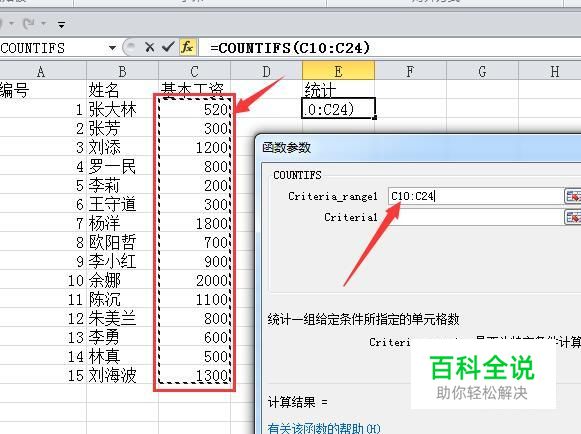Collapse dialog via Criteria1 range selector icon
This screenshot has height=434, width=581.
pyautogui.click(x=572, y=217)
